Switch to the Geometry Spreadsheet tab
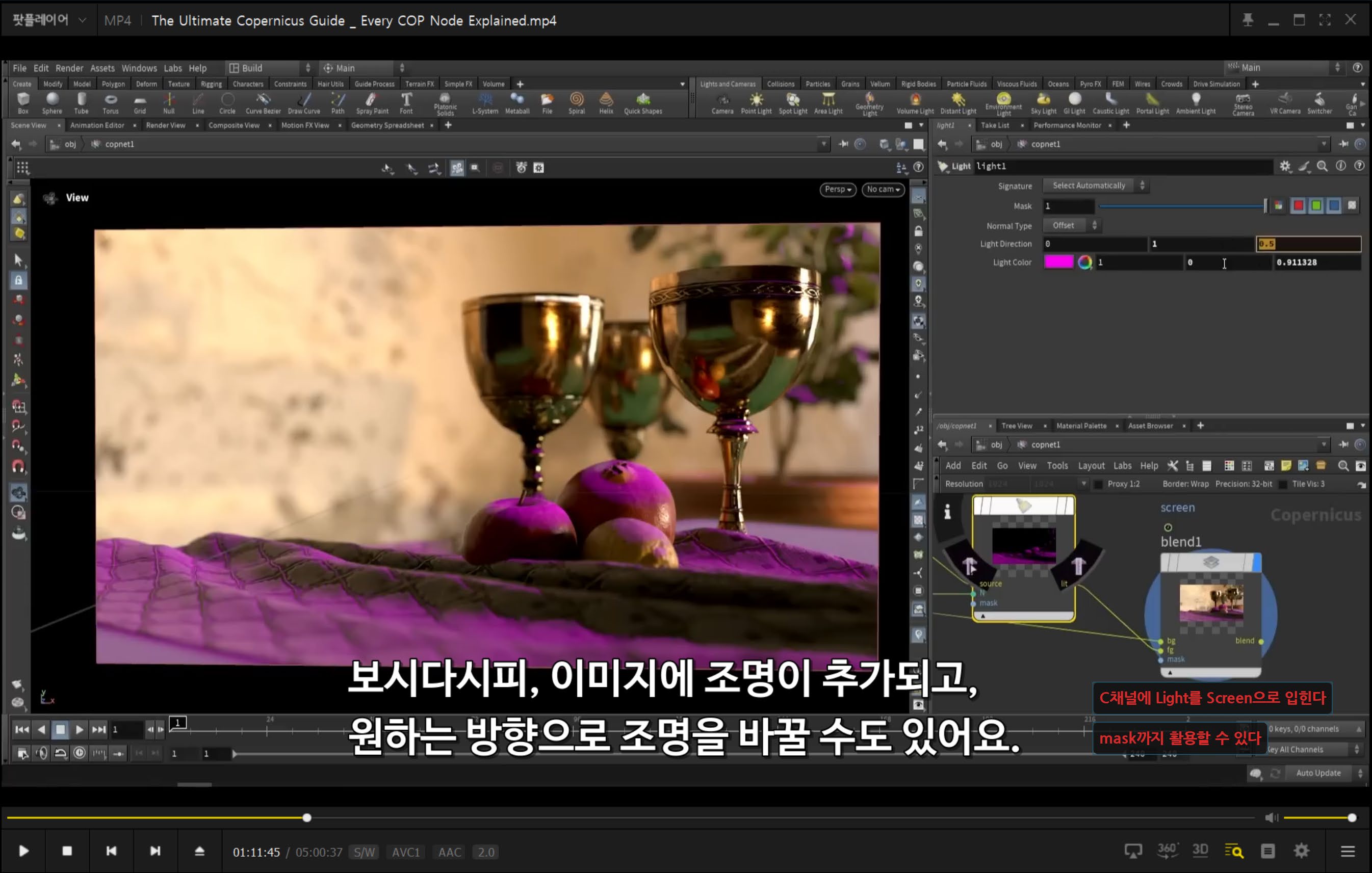Screen dimensions: 1372x873 [387, 125]
